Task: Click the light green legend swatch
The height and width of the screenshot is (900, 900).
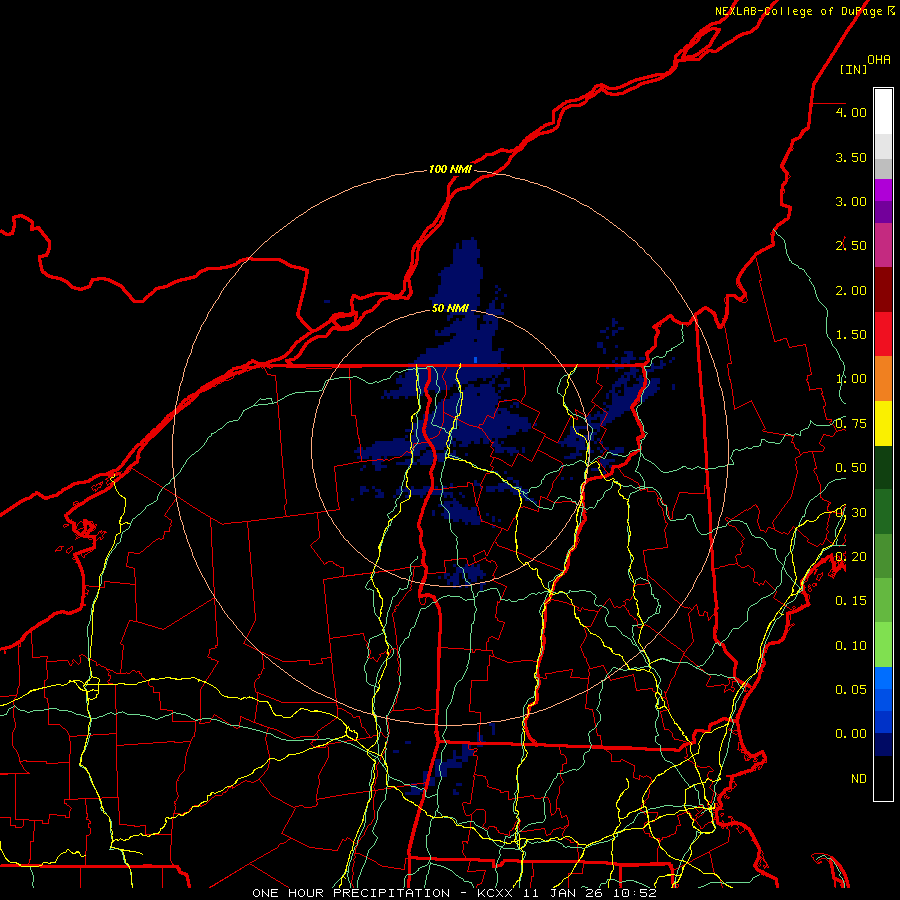Action: coord(883,645)
